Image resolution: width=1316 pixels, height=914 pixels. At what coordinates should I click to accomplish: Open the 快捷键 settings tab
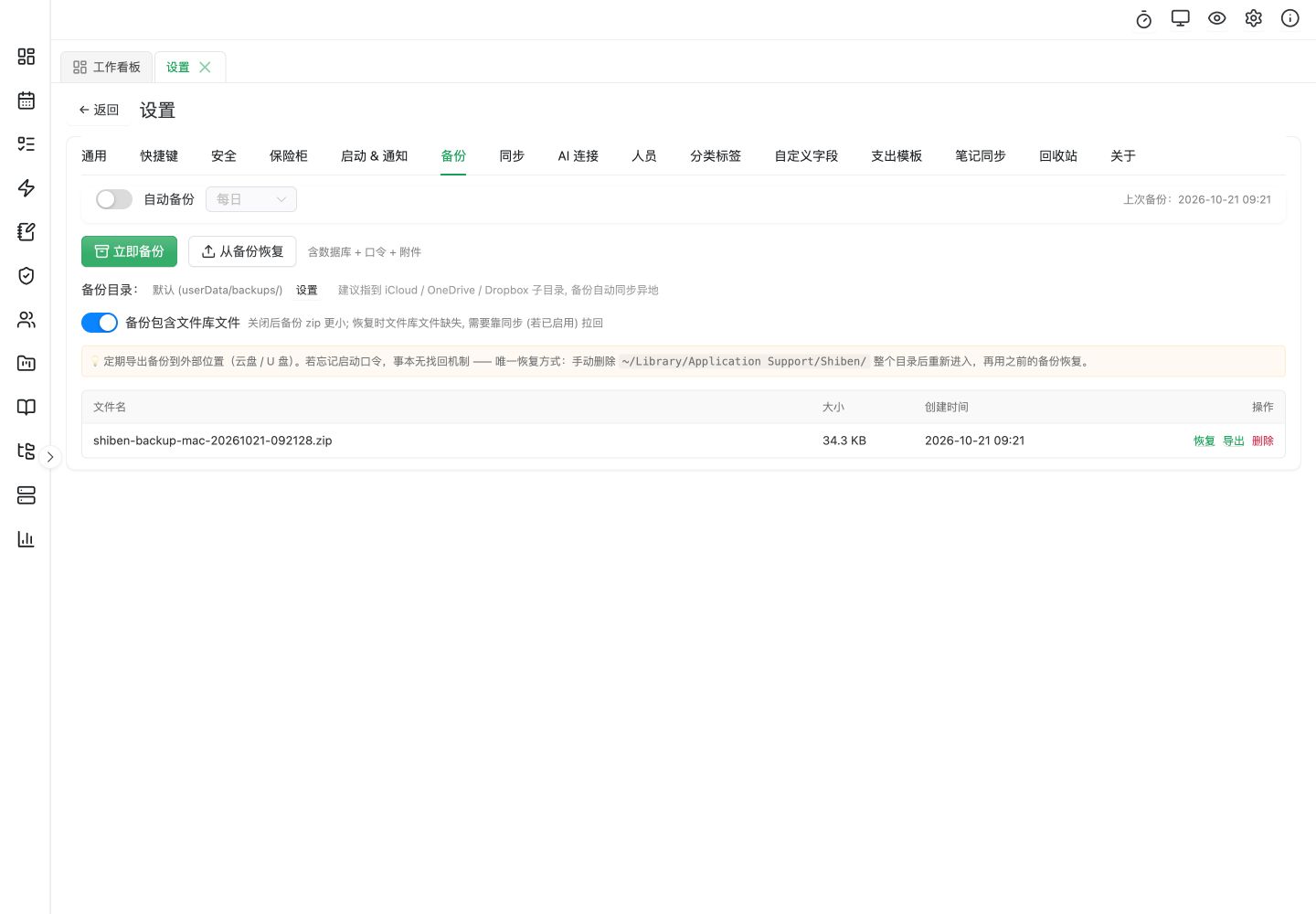click(159, 156)
